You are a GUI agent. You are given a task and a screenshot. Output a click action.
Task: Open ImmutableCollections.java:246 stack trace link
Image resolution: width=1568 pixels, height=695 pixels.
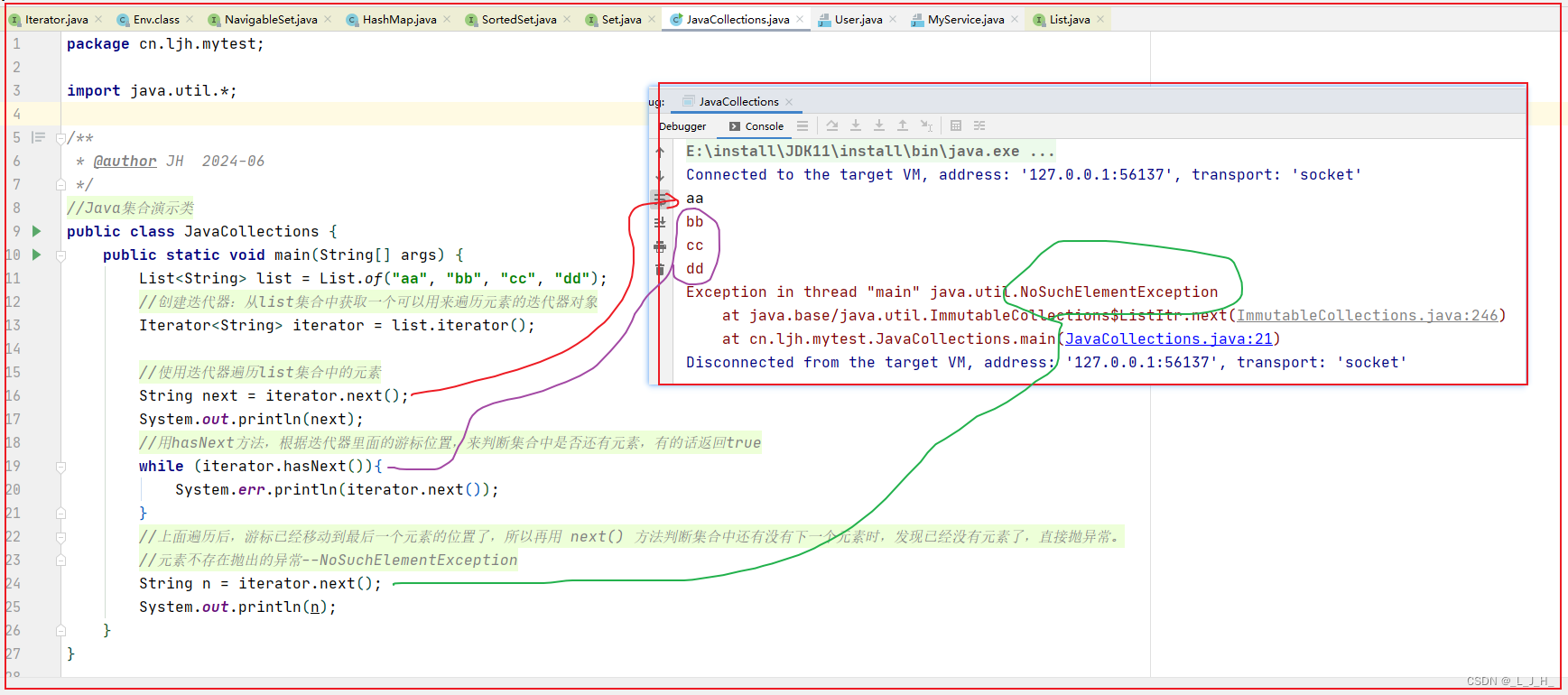pyautogui.click(x=1367, y=315)
